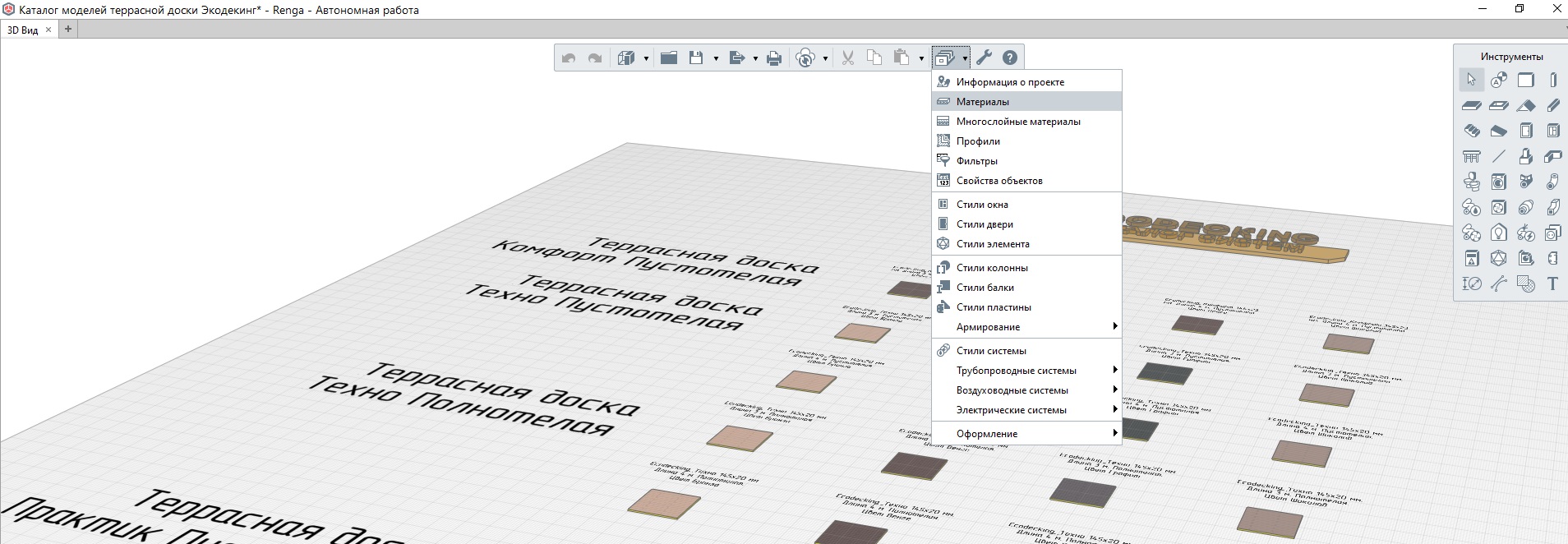Select the Lighting fixture bulb tool
The height and width of the screenshot is (544, 1568).
[1498, 233]
